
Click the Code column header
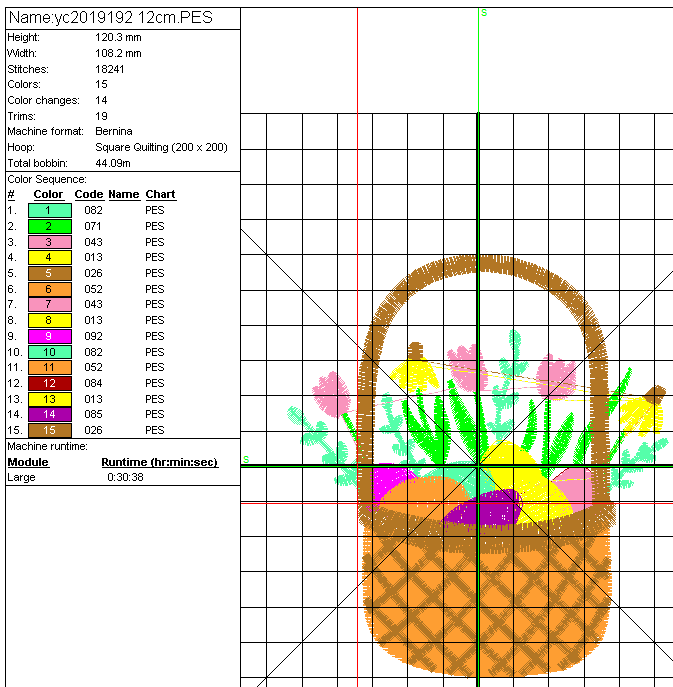click(89, 195)
